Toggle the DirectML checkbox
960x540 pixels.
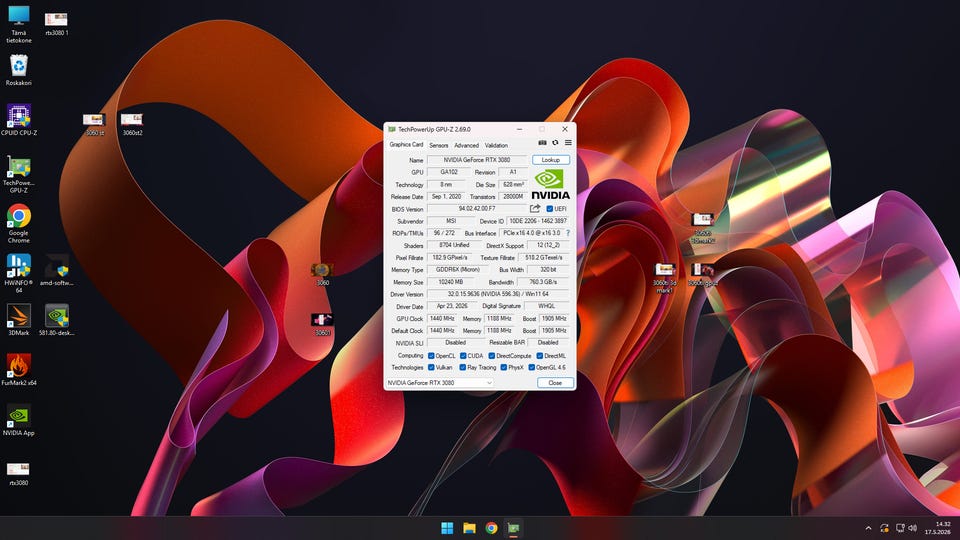[x=539, y=356]
